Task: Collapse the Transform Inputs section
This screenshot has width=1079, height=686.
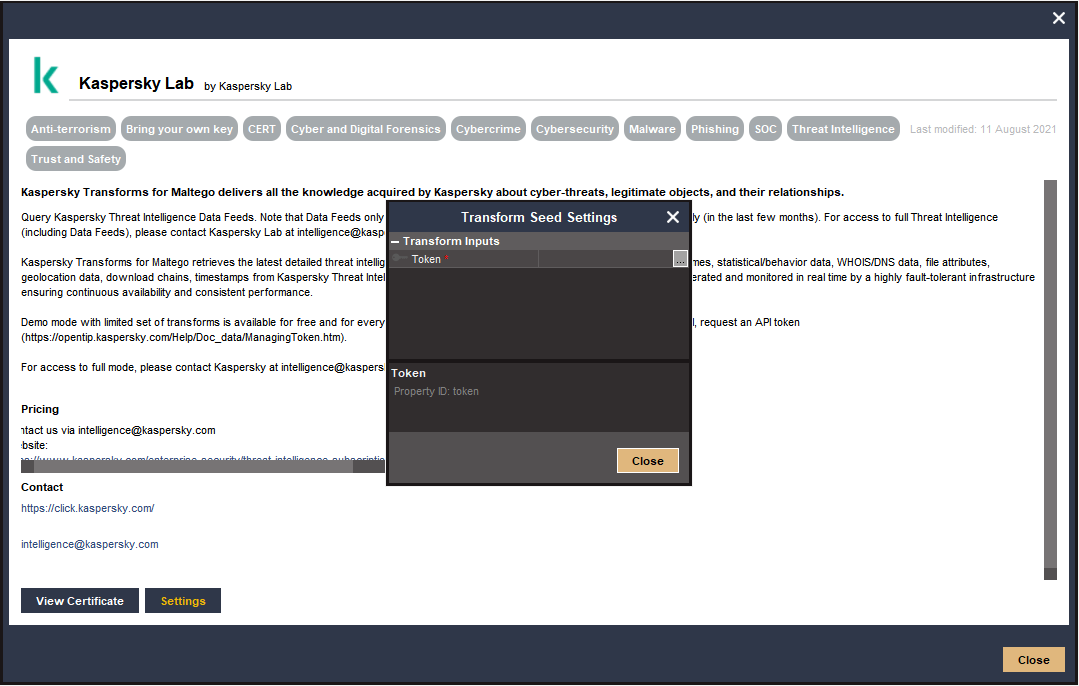Action: pos(395,242)
